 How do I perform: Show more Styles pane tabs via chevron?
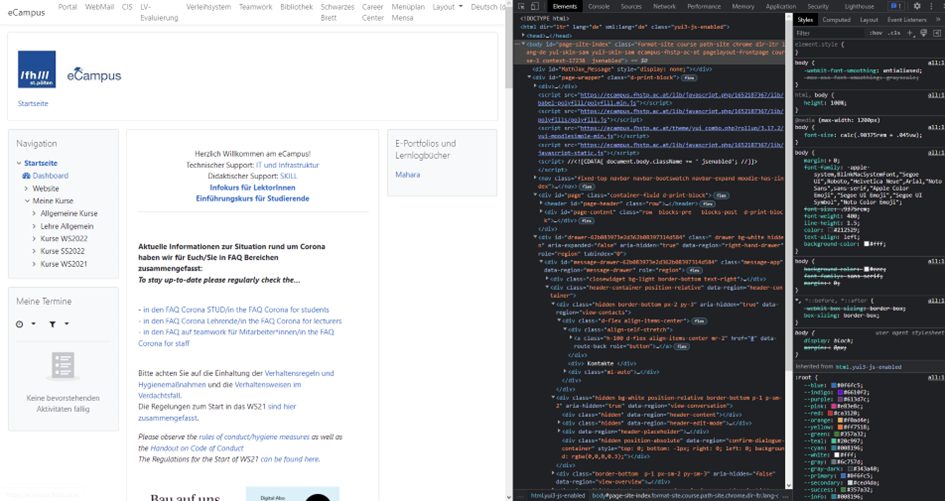tap(938, 19)
